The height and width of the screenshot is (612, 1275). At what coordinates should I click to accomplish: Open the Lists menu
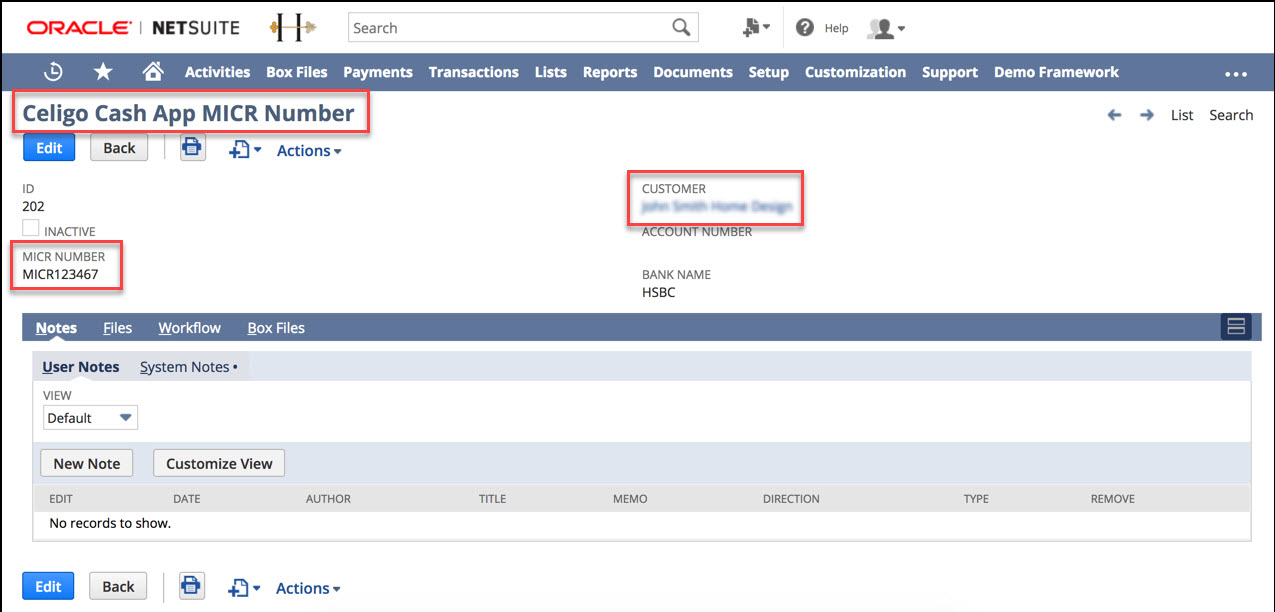(x=551, y=72)
